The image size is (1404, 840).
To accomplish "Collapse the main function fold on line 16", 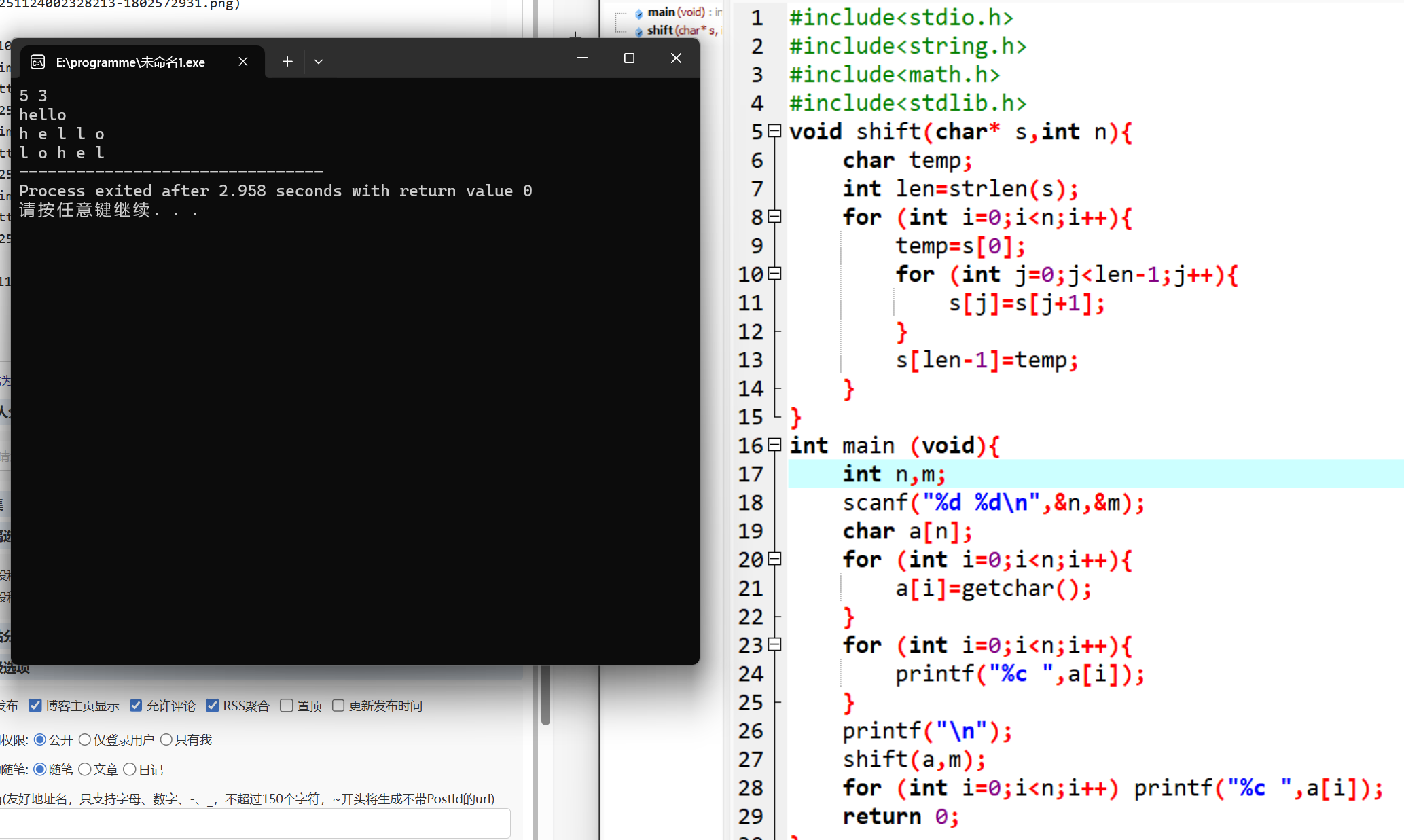I will (x=774, y=445).
